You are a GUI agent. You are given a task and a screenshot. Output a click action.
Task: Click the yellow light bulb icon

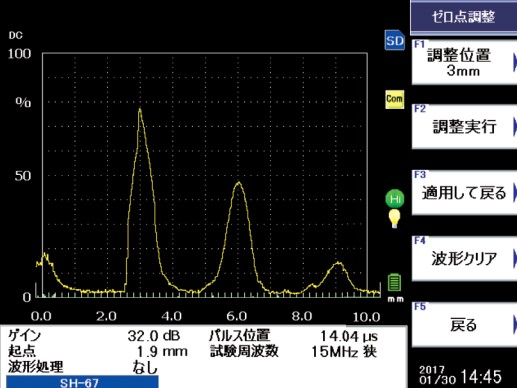(x=394, y=219)
